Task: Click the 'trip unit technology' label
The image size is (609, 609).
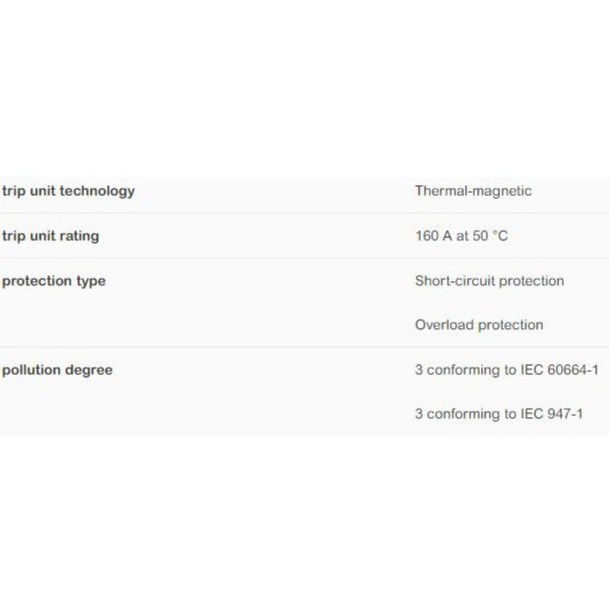Action: [68, 191]
